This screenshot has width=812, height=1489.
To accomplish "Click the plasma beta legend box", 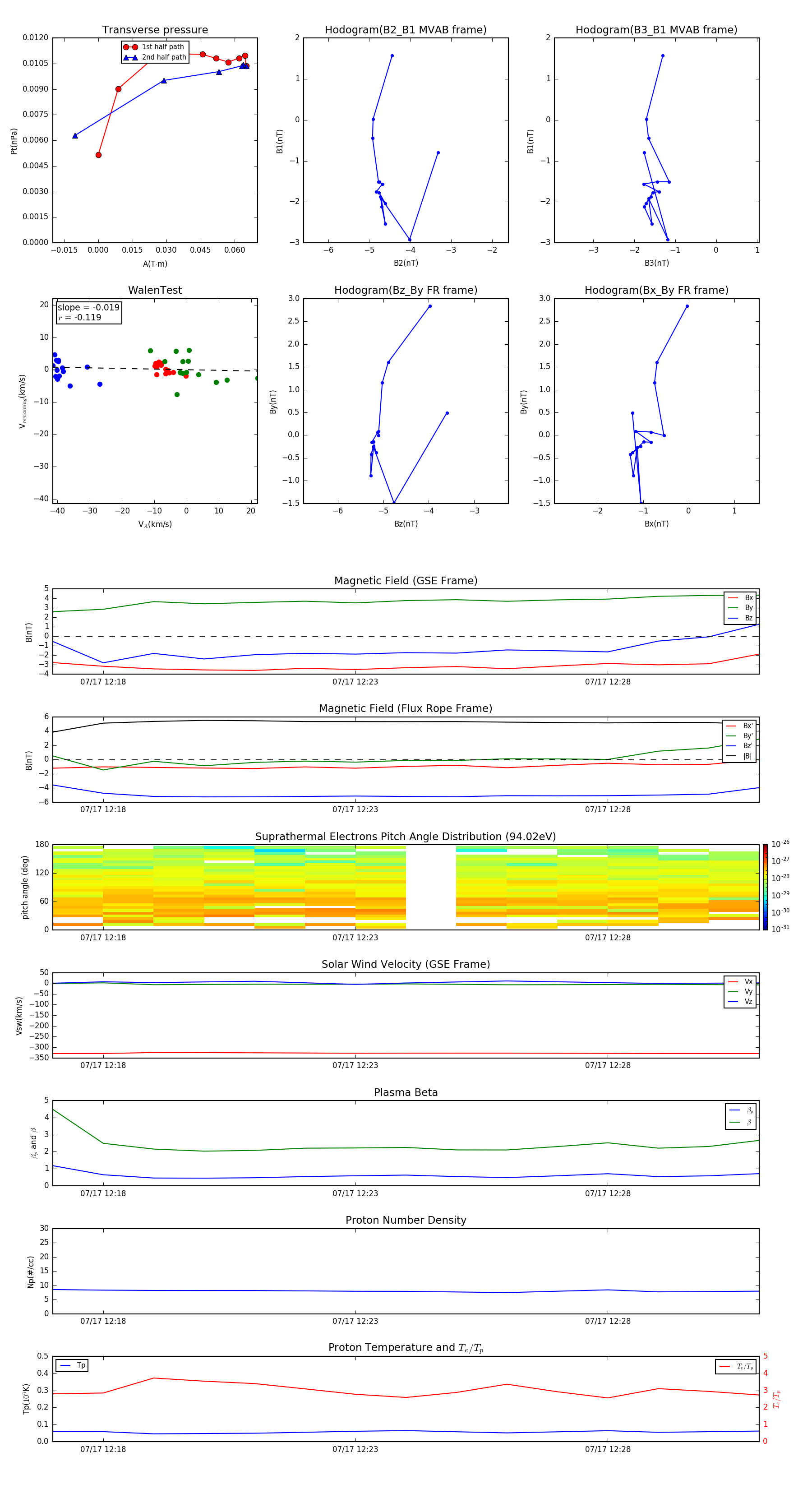I will point(740,1116).
